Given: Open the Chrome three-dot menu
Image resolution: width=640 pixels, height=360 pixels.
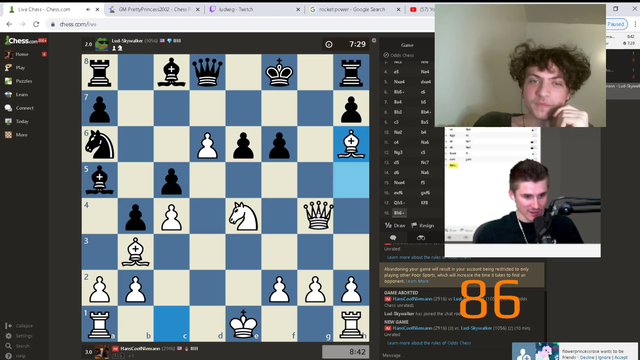Looking at the screenshot, I should pyautogui.click(x=635, y=24).
